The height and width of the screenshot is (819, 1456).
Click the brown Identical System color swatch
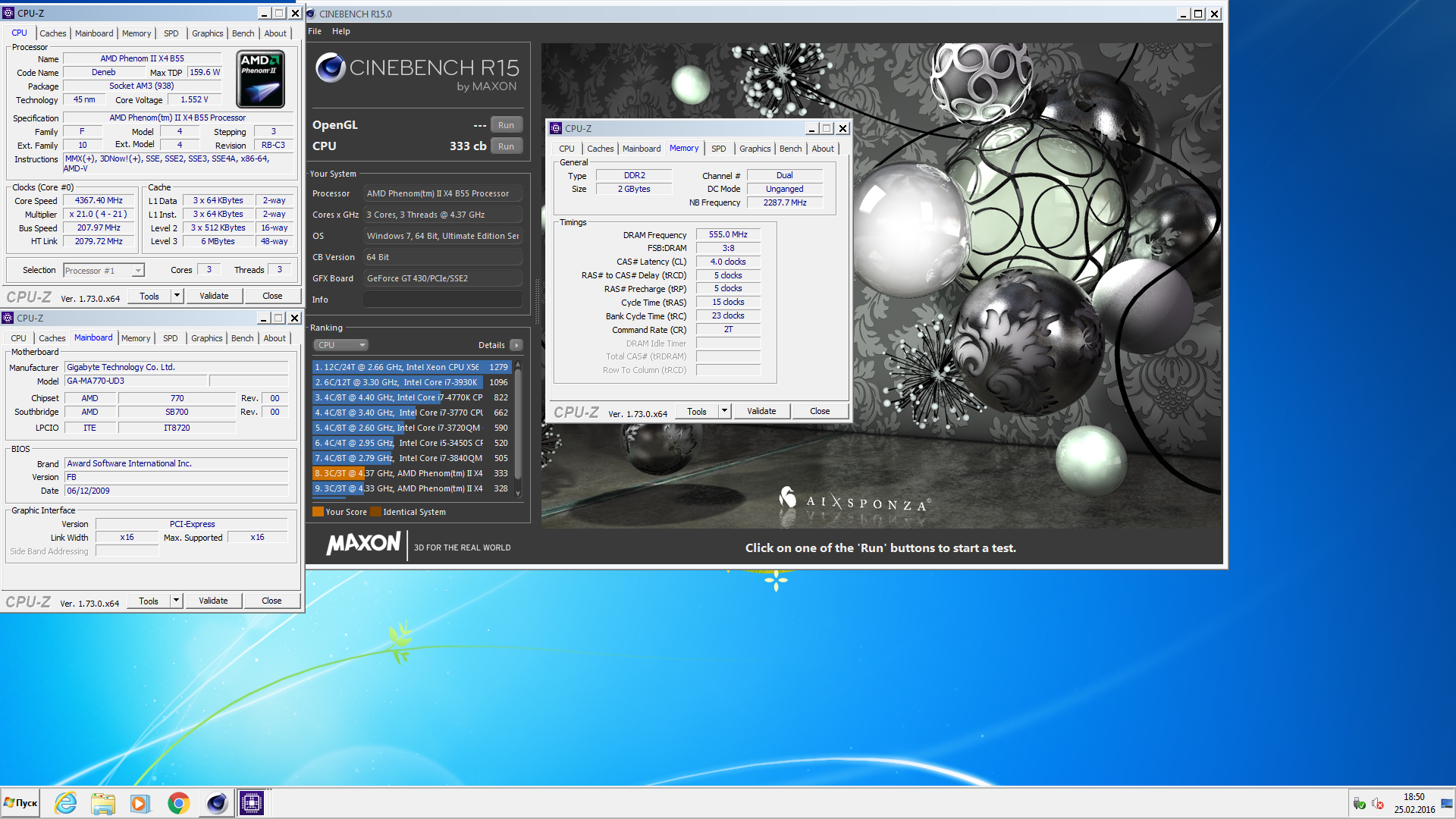375,512
